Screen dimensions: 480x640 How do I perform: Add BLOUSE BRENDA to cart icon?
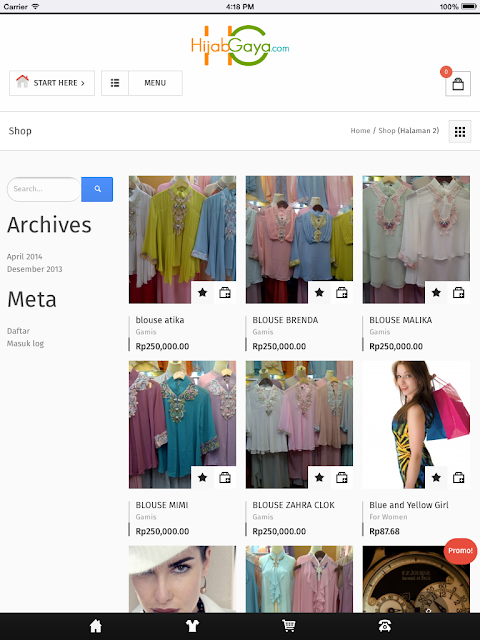coord(342,292)
